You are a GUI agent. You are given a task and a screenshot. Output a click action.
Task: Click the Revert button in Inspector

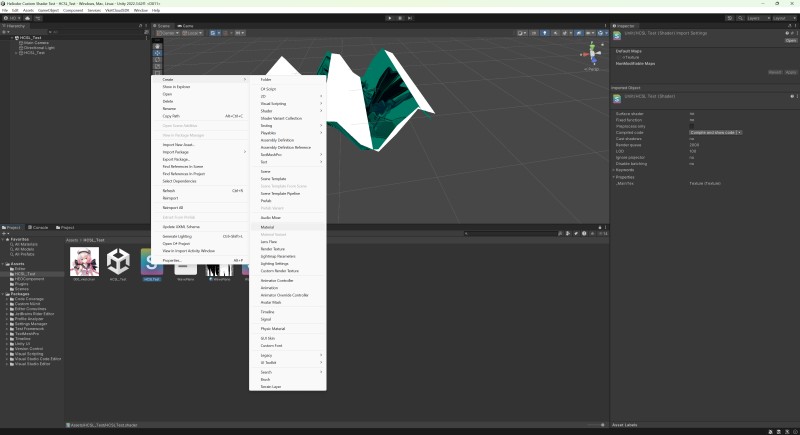pos(774,72)
